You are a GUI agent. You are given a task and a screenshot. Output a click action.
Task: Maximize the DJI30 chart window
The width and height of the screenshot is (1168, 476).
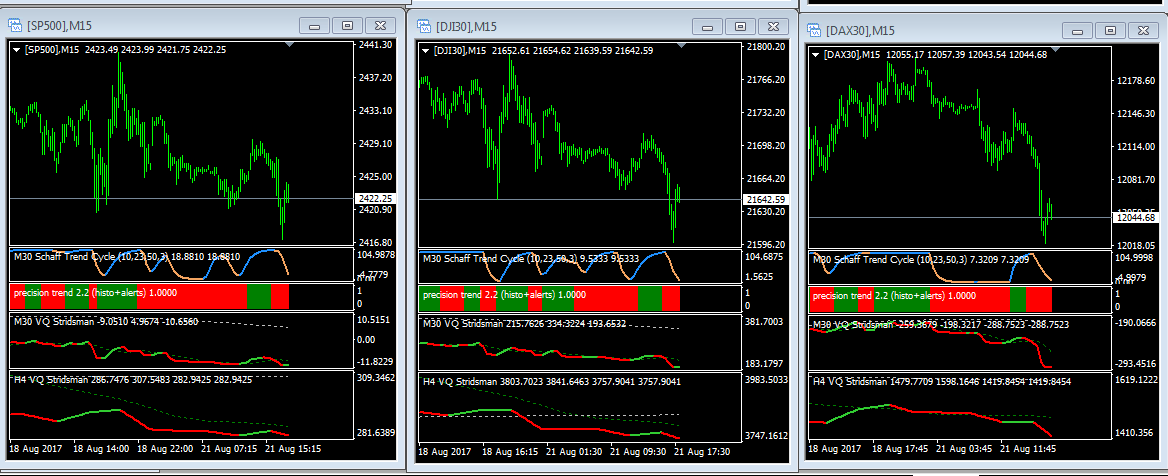coord(740,26)
